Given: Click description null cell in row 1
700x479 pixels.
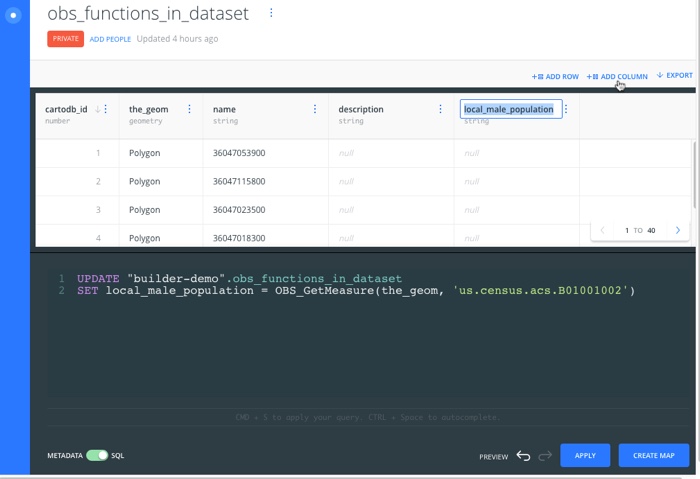Looking at the screenshot, I should point(346,153).
